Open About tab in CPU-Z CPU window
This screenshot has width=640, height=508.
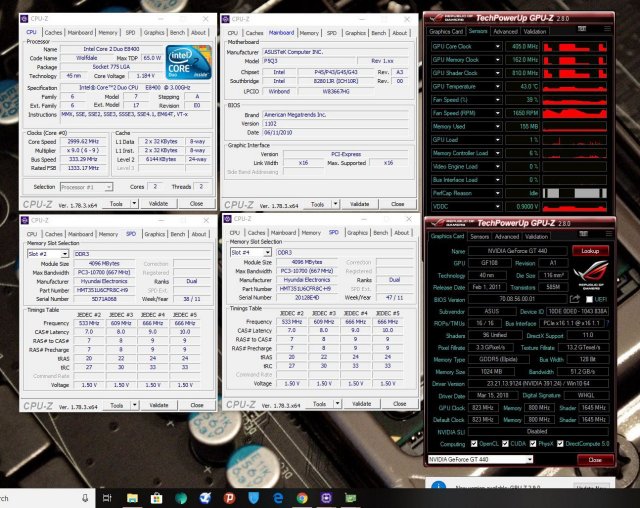[199, 33]
